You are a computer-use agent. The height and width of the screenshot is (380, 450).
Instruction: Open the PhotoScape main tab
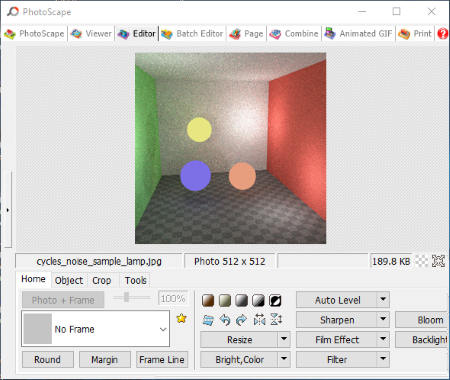34,34
